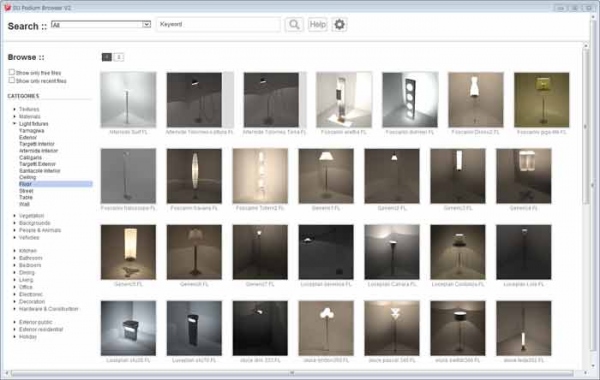The height and width of the screenshot is (380, 600).
Task: Select the Generic2 FL lamp thumbnail
Action: [392, 176]
